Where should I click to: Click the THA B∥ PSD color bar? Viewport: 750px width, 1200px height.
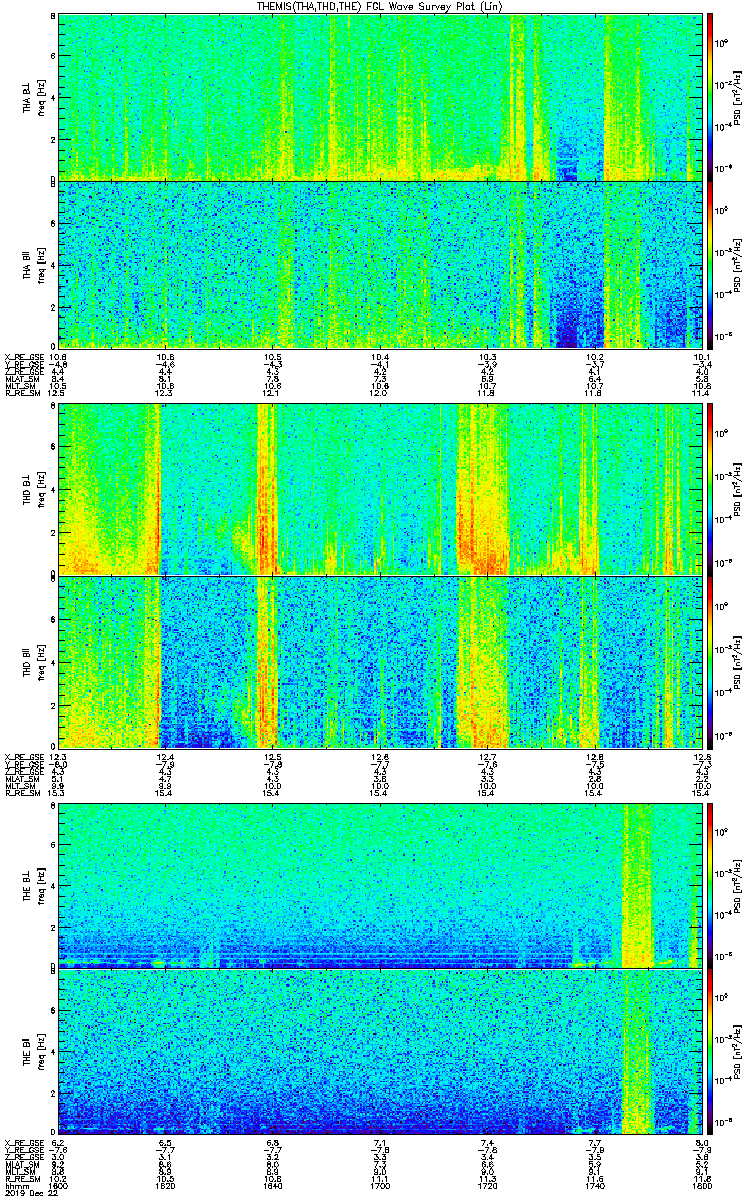coord(711,264)
